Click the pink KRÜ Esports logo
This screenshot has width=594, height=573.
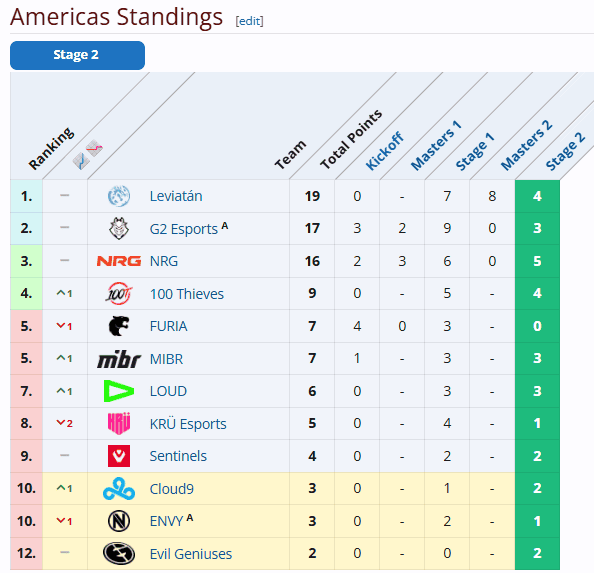(x=119, y=423)
